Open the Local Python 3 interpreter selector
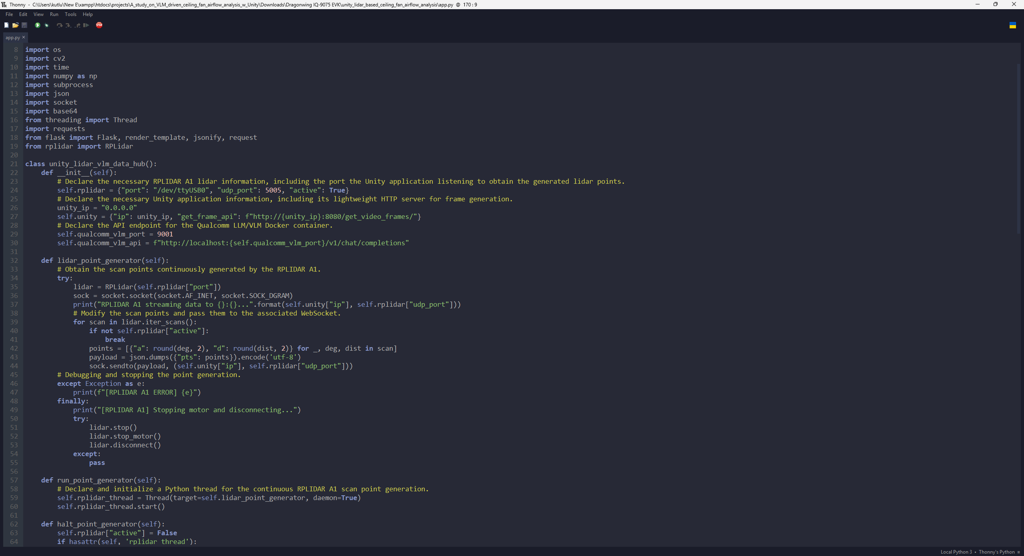Viewport: 1024px width, 556px height. [x=980, y=552]
